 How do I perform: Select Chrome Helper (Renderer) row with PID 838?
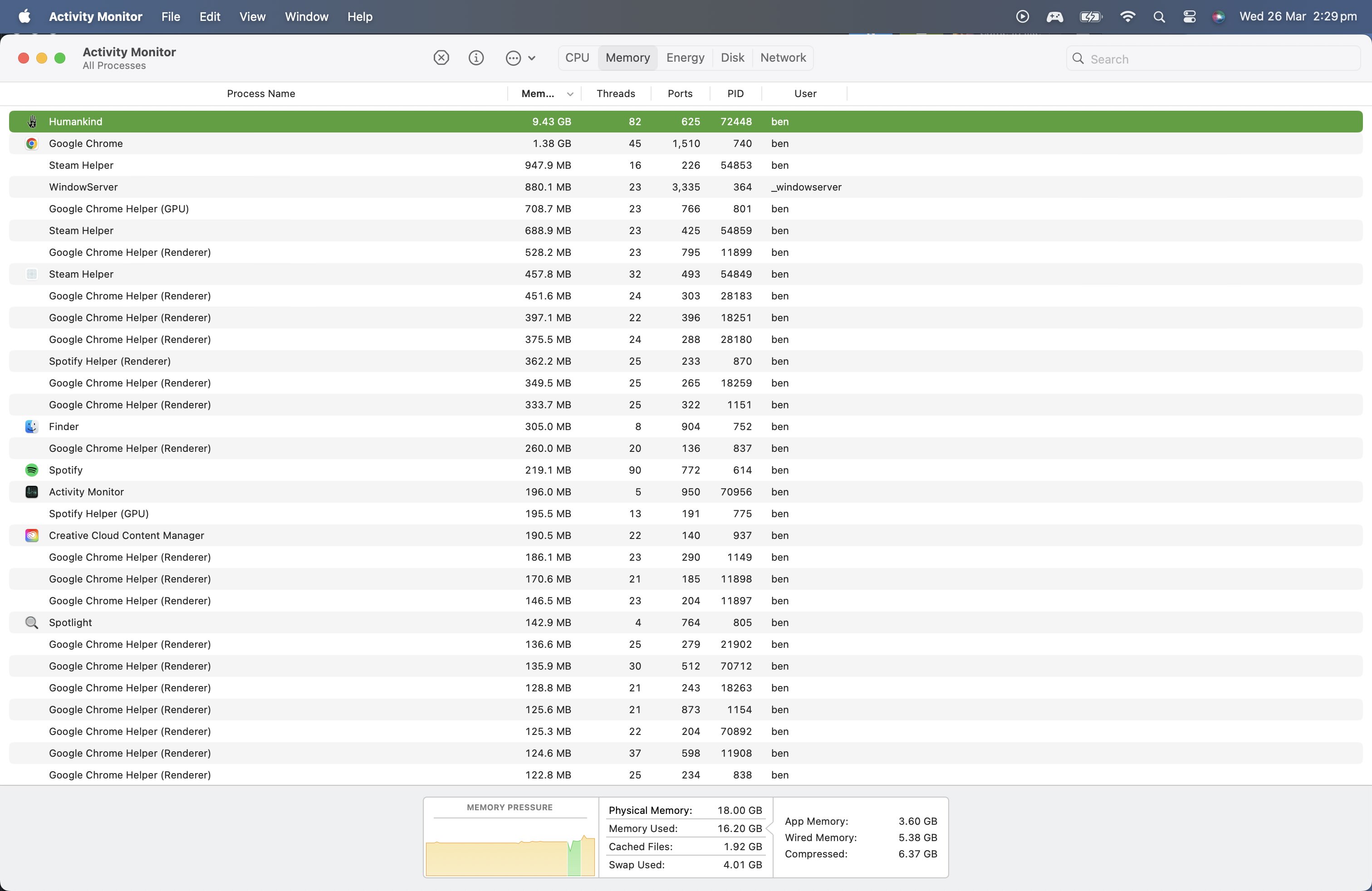pyautogui.click(x=686, y=775)
